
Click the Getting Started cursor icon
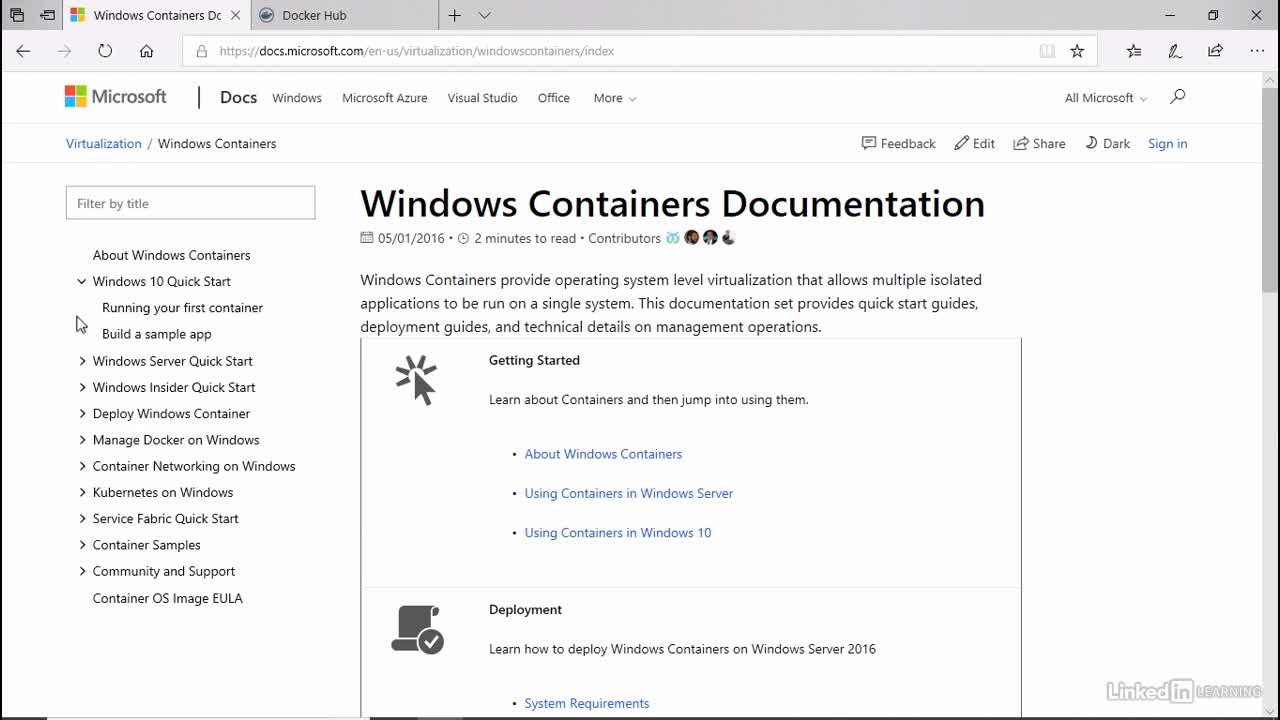coord(416,380)
